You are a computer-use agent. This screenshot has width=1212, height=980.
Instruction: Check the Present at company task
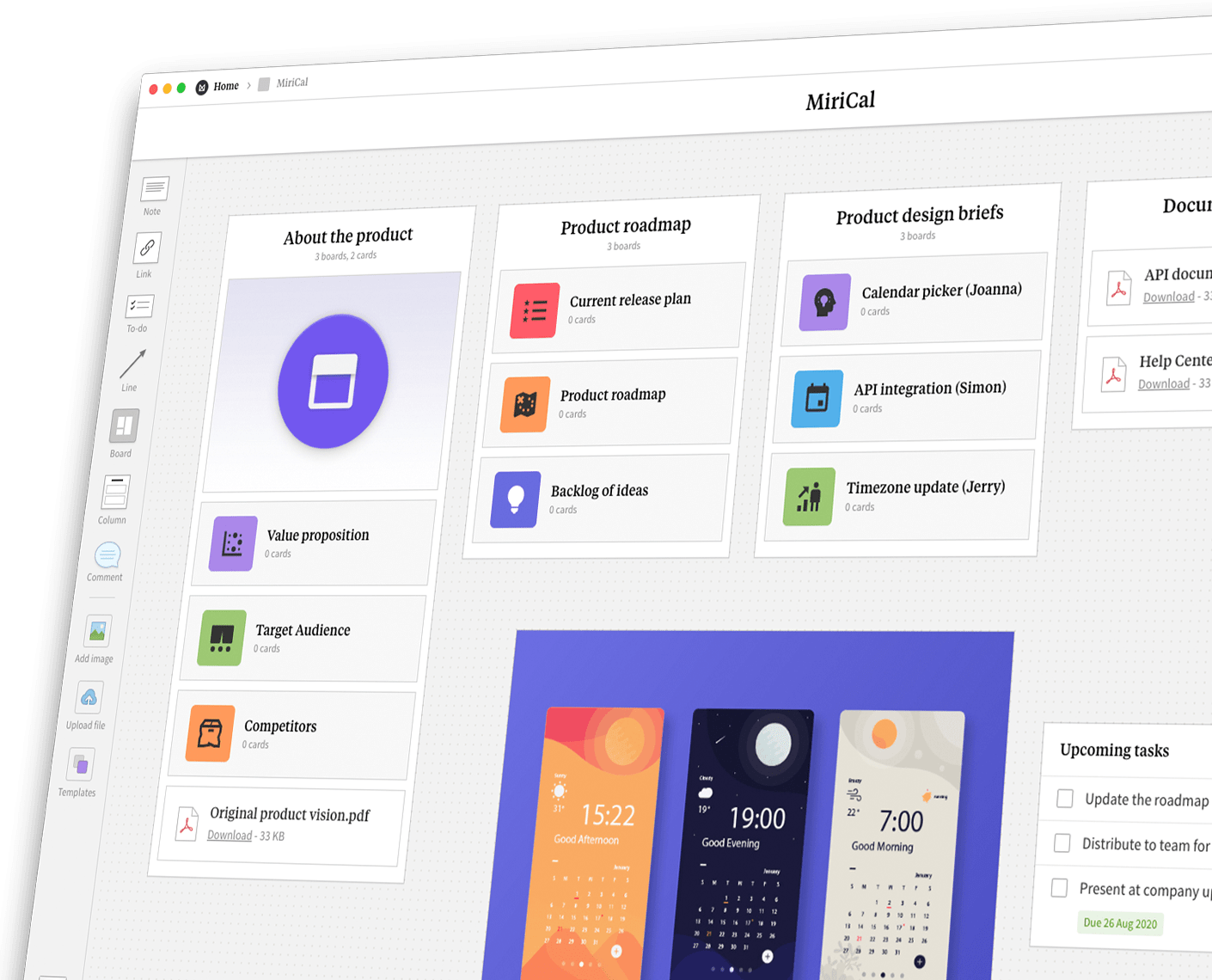(1060, 887)
